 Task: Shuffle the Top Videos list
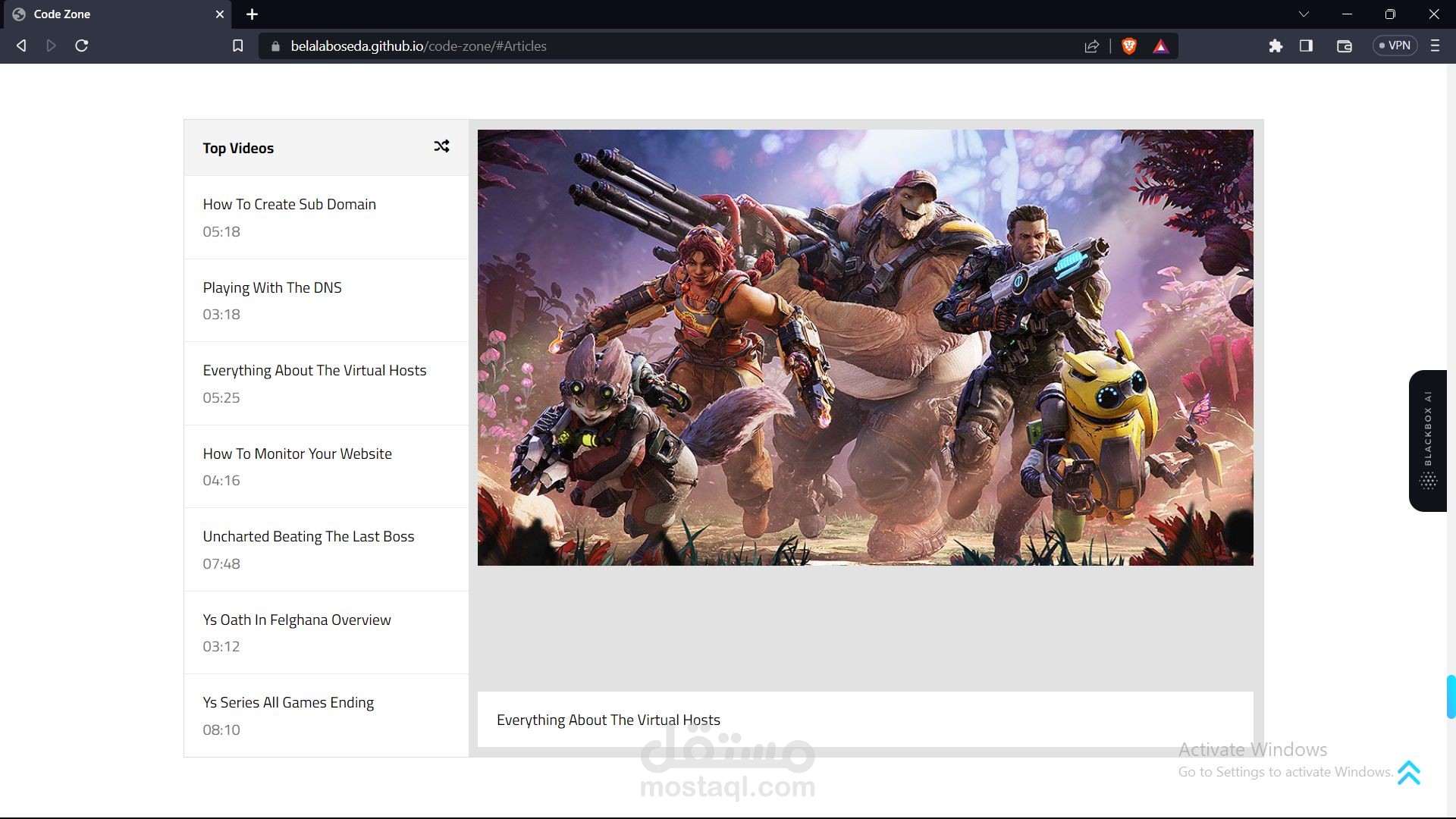(x=441, y=146)
